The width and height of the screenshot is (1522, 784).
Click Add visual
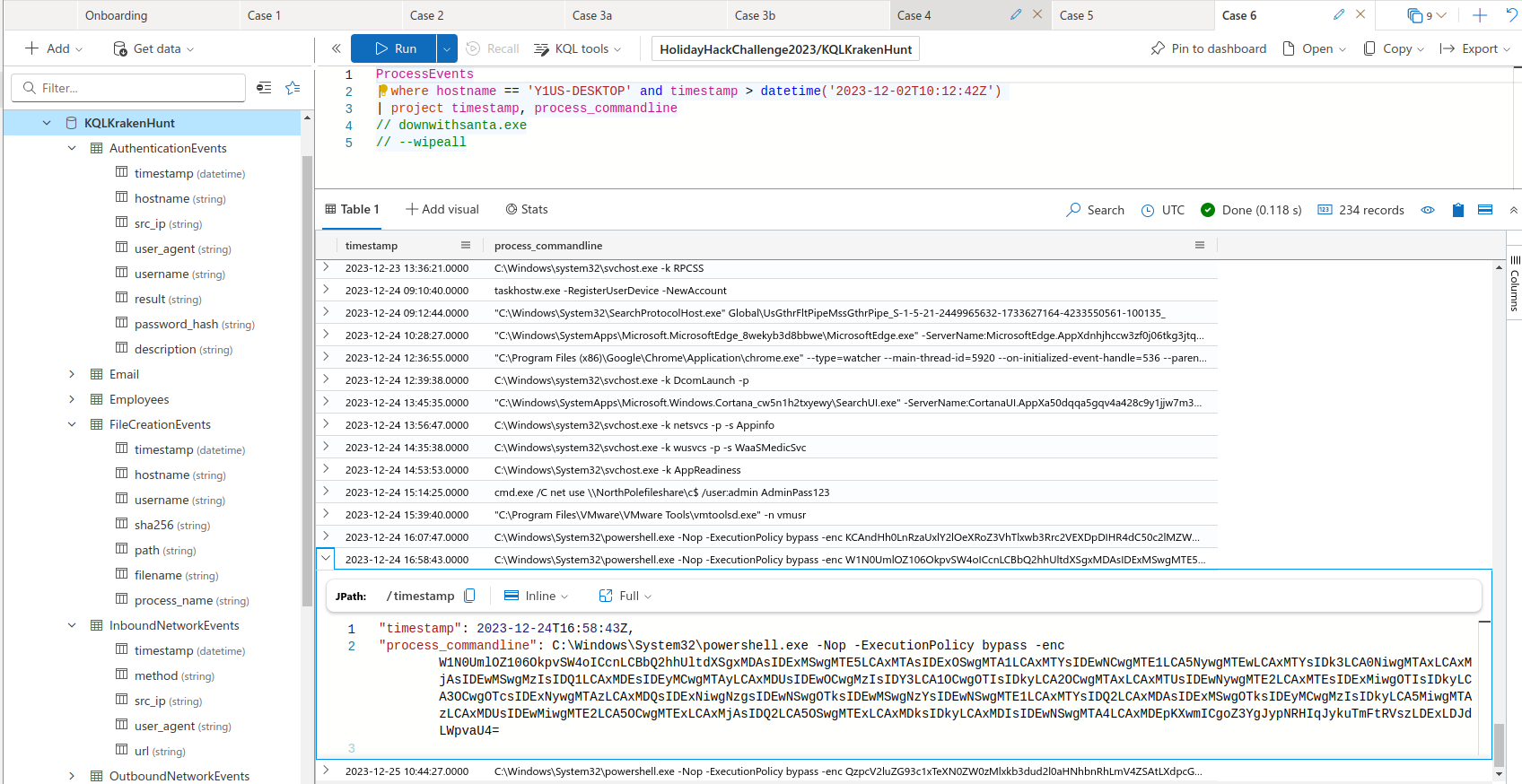pos(442,209)
